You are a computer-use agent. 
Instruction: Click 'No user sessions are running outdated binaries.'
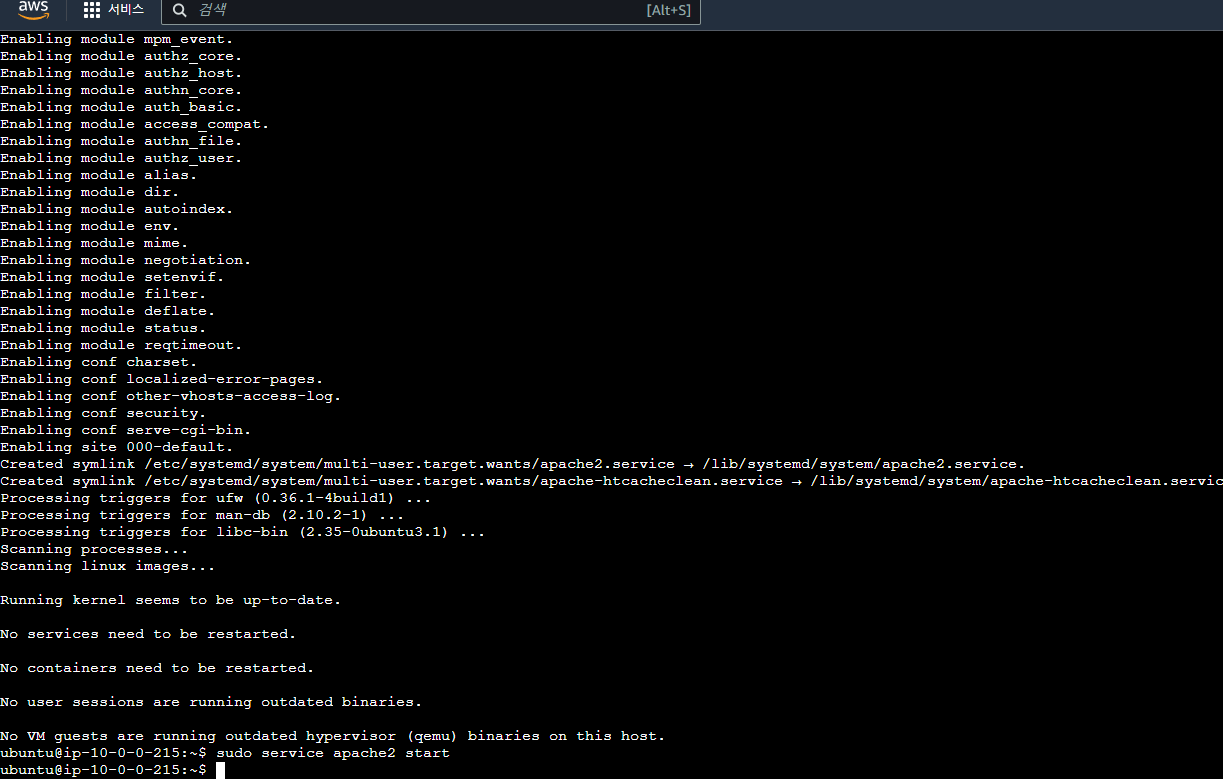[x=211, y=702]
